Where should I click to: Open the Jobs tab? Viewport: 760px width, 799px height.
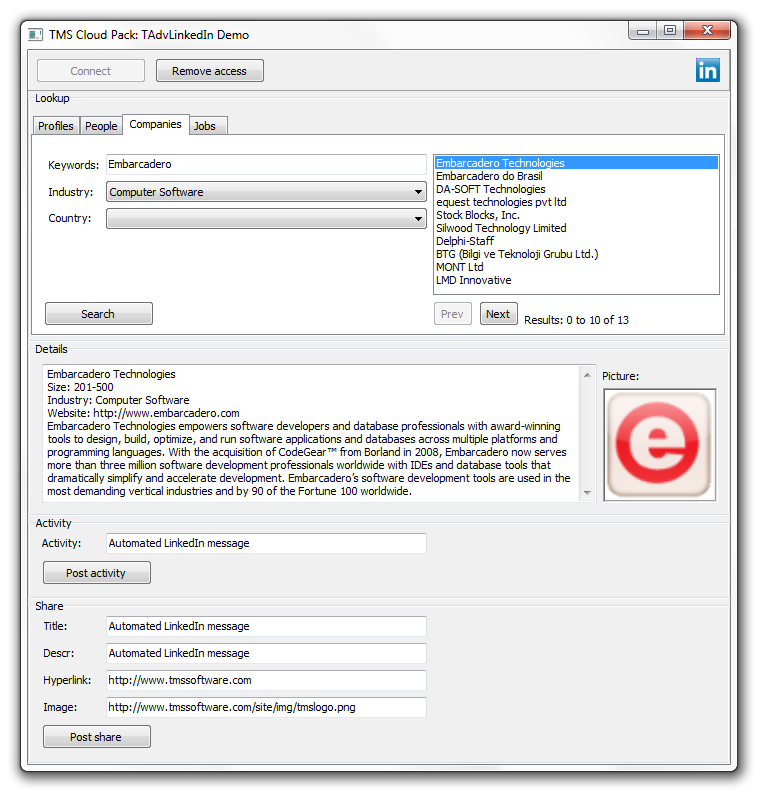coord(208,126)
